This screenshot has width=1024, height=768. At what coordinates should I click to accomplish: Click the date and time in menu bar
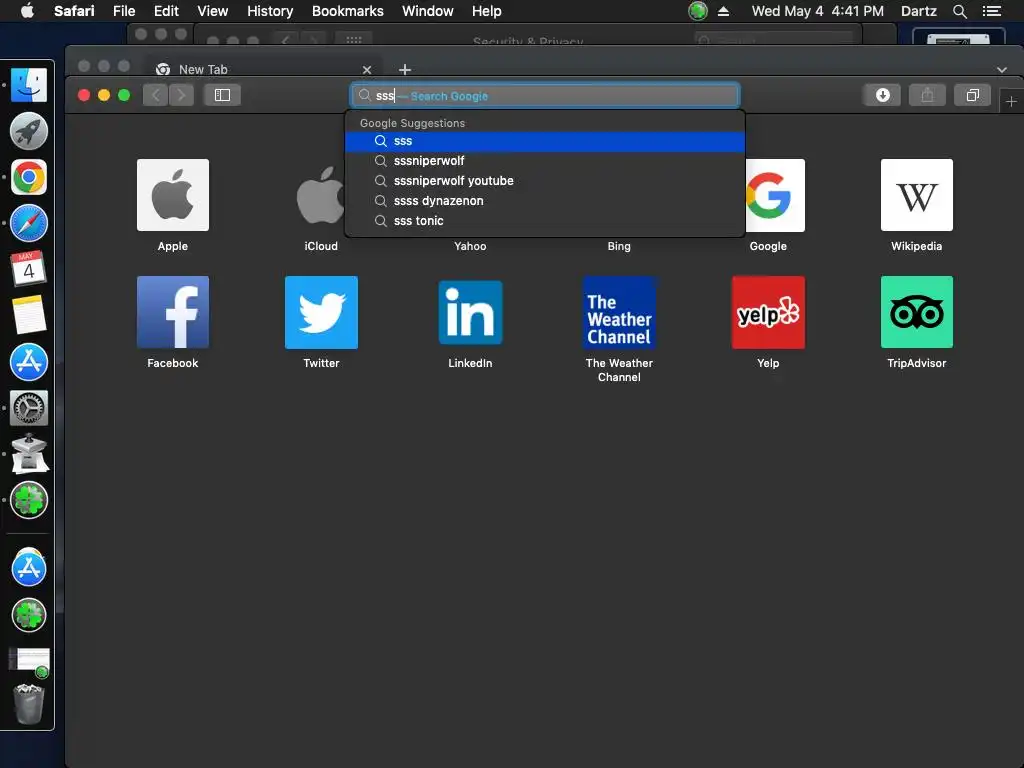pyautogui.click(x=818, y=11)
